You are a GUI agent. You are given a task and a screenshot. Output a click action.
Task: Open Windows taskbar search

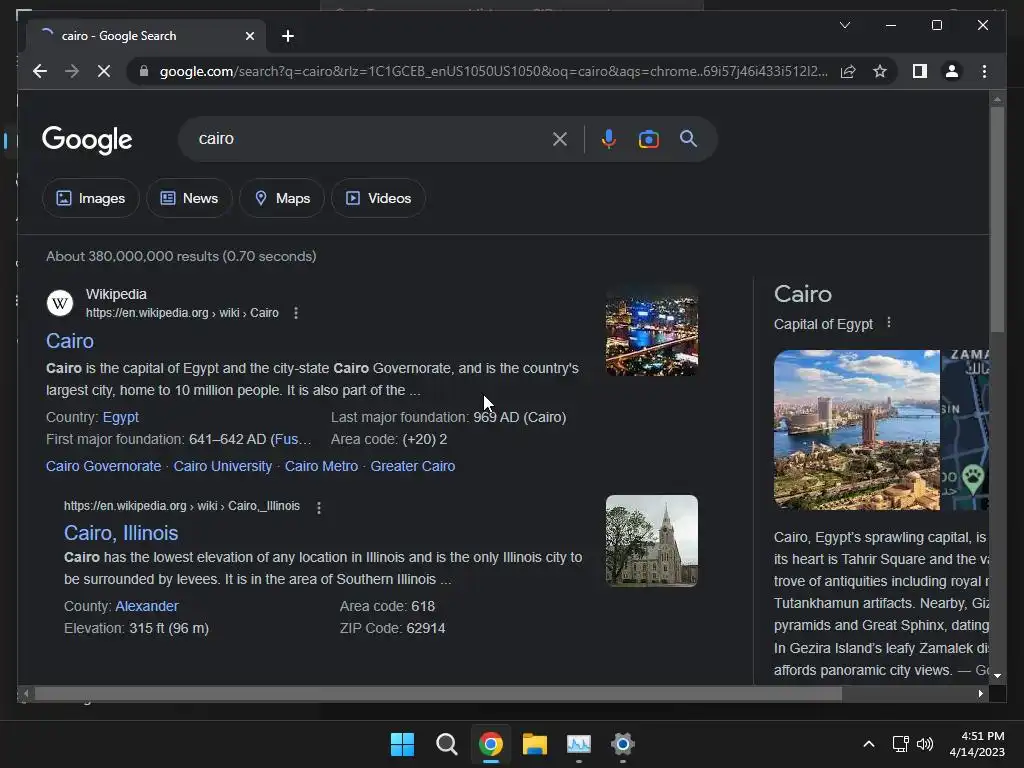click(447, 744)
